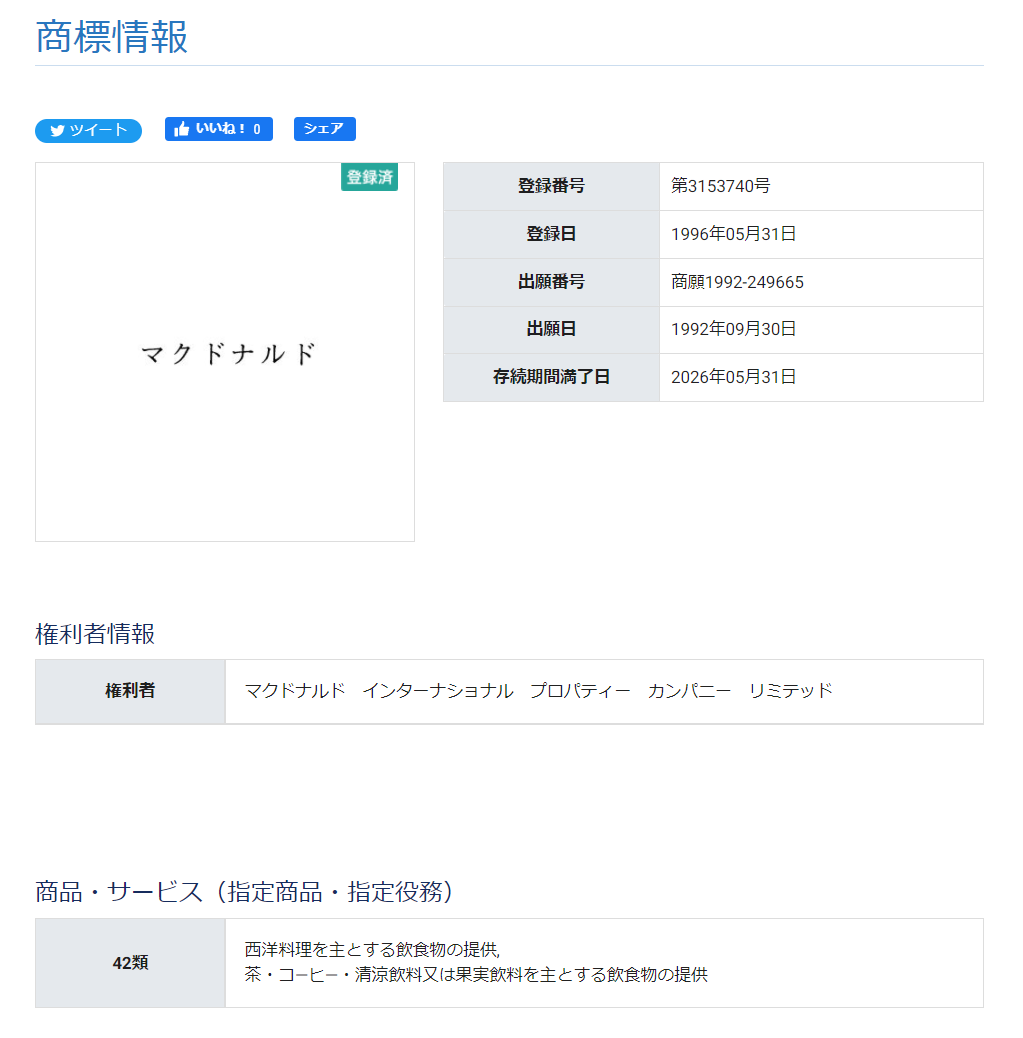Click the 登録番号 header cell
The width and height of the screenshot is (1023, 1038).
552,187
